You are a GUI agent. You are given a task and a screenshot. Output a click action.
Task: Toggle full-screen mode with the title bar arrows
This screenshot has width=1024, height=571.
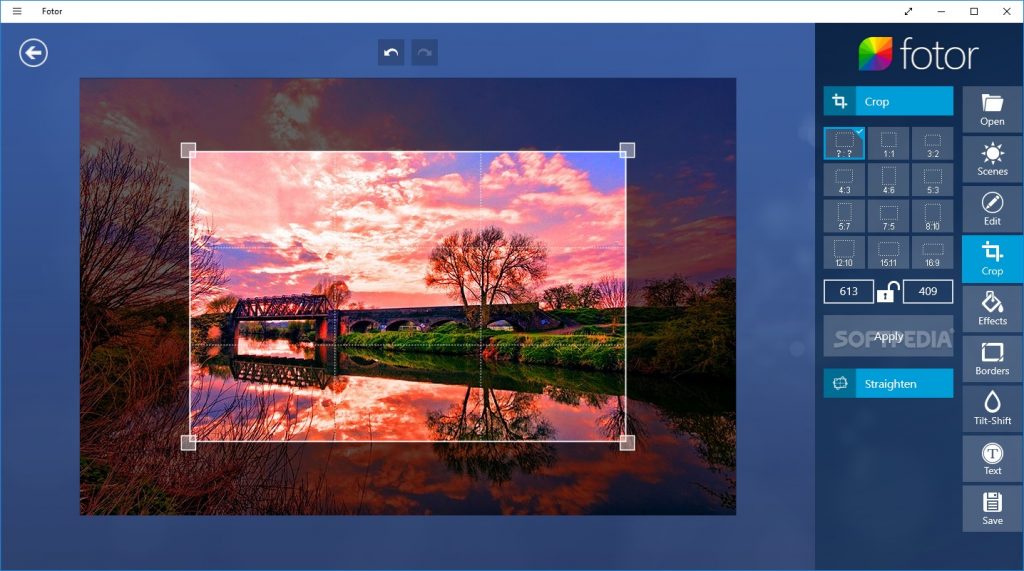[908, 11]
